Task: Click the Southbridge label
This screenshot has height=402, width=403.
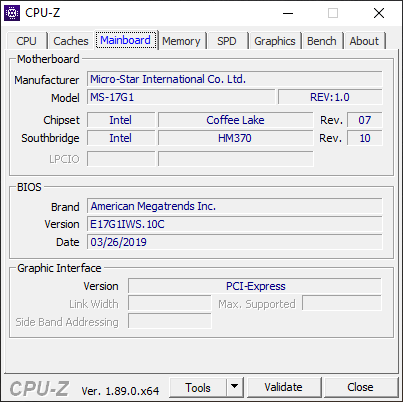Action: [50, 138]
